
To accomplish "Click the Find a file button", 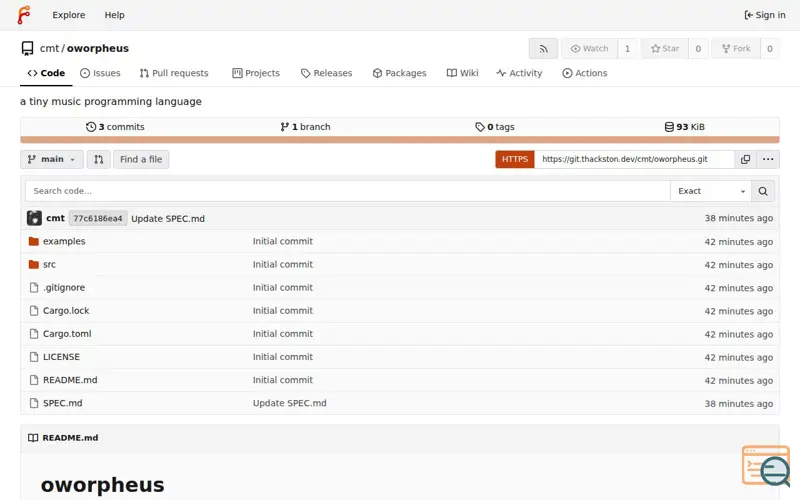I will click(x=141, y=159).
